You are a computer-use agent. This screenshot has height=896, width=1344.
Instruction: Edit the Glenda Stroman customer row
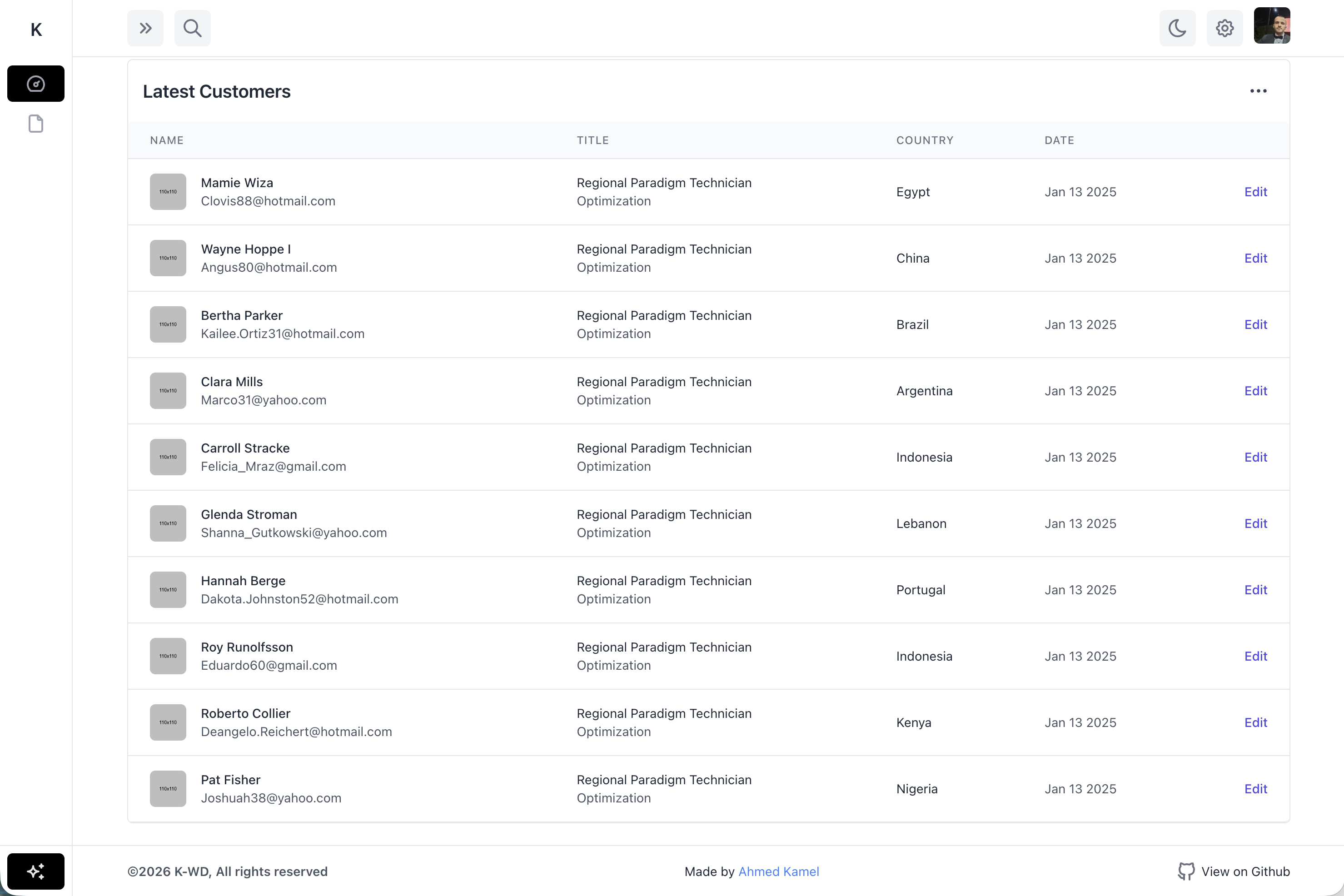tap(1255, 523)
